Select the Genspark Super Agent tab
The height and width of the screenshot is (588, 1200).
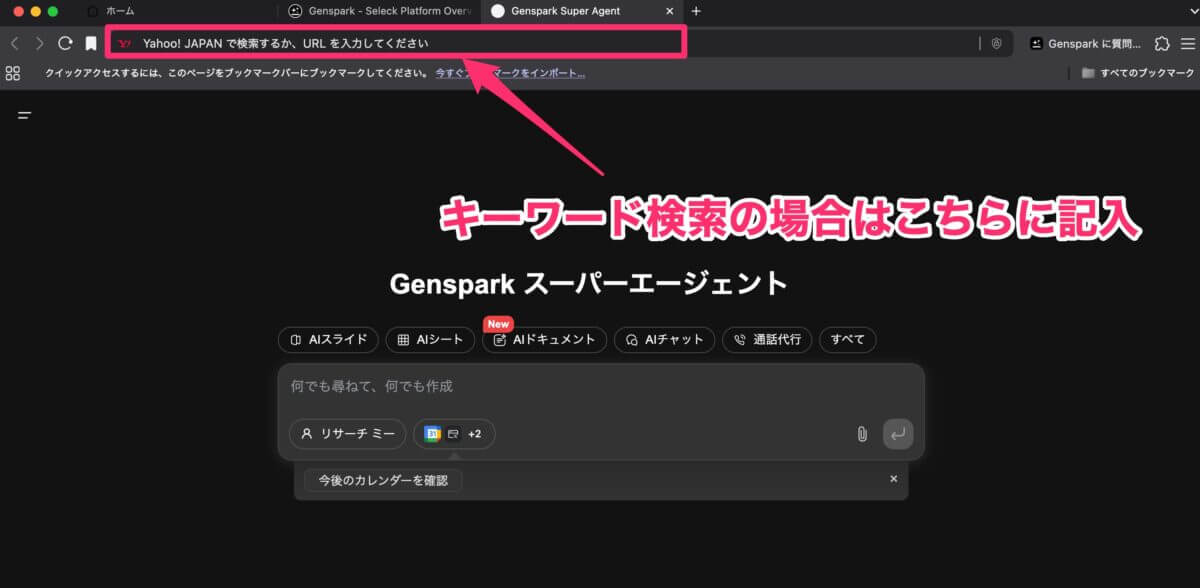[x=581, y=11]
